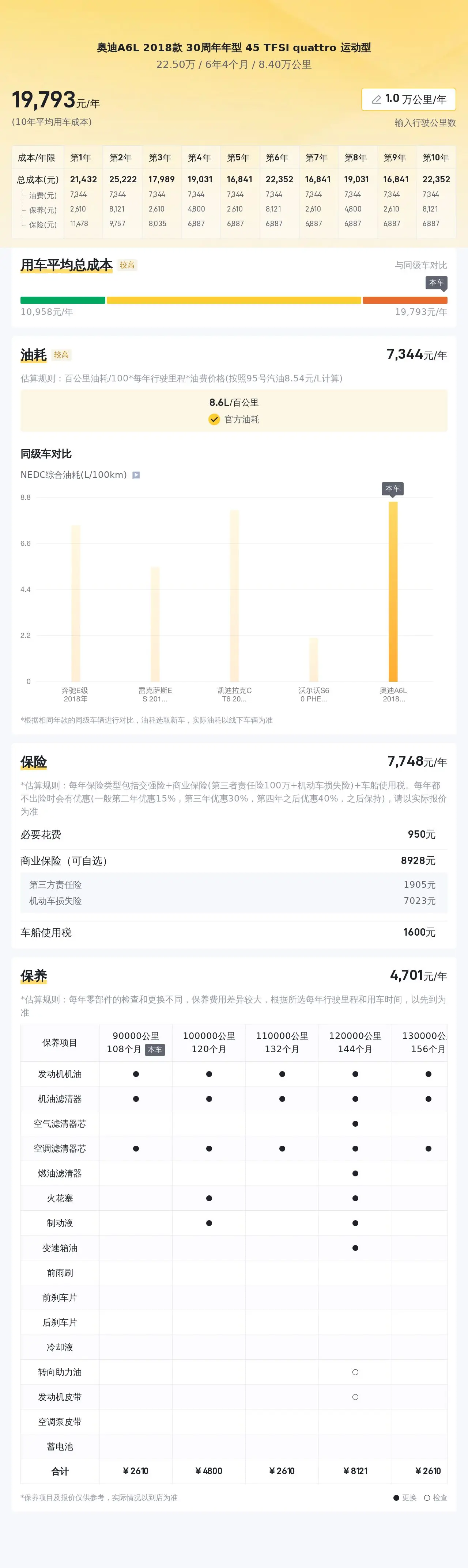This screenshot has width=468, height=1568.
Task: Click the 本车 badge under 90000公里 column
Action: (155, 1049)
